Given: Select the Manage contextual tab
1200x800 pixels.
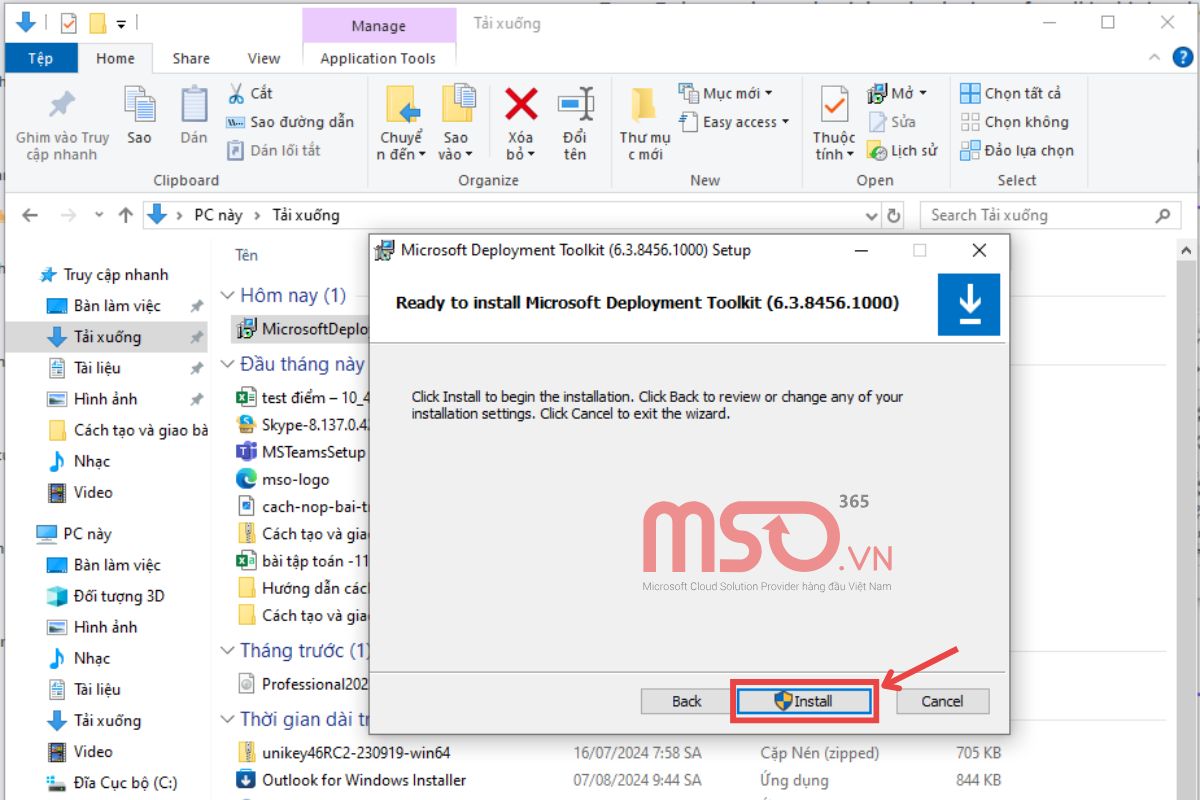Looking at the screenshot, I should (x=378, y=26).
